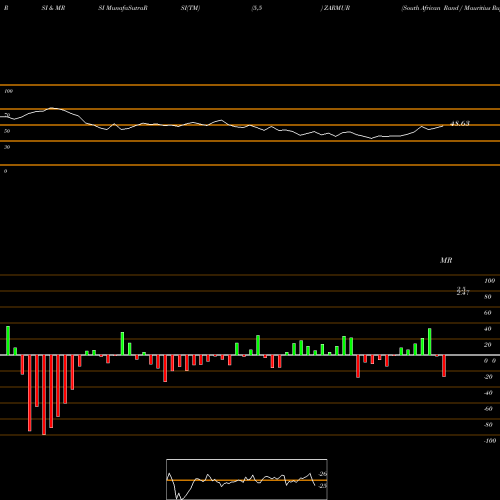Image resolution: width=500 pixels, height=500 pixels.
Task: Click the 'MR' panel label
Action: click(446, 260)
